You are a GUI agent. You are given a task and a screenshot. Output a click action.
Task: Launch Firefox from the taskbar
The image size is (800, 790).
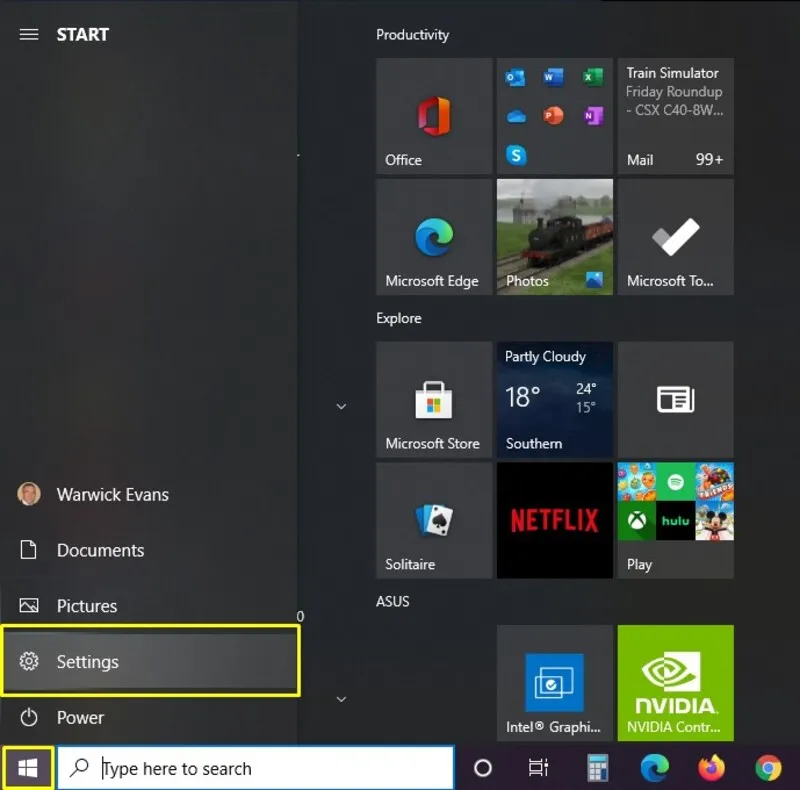pos(711,768)
